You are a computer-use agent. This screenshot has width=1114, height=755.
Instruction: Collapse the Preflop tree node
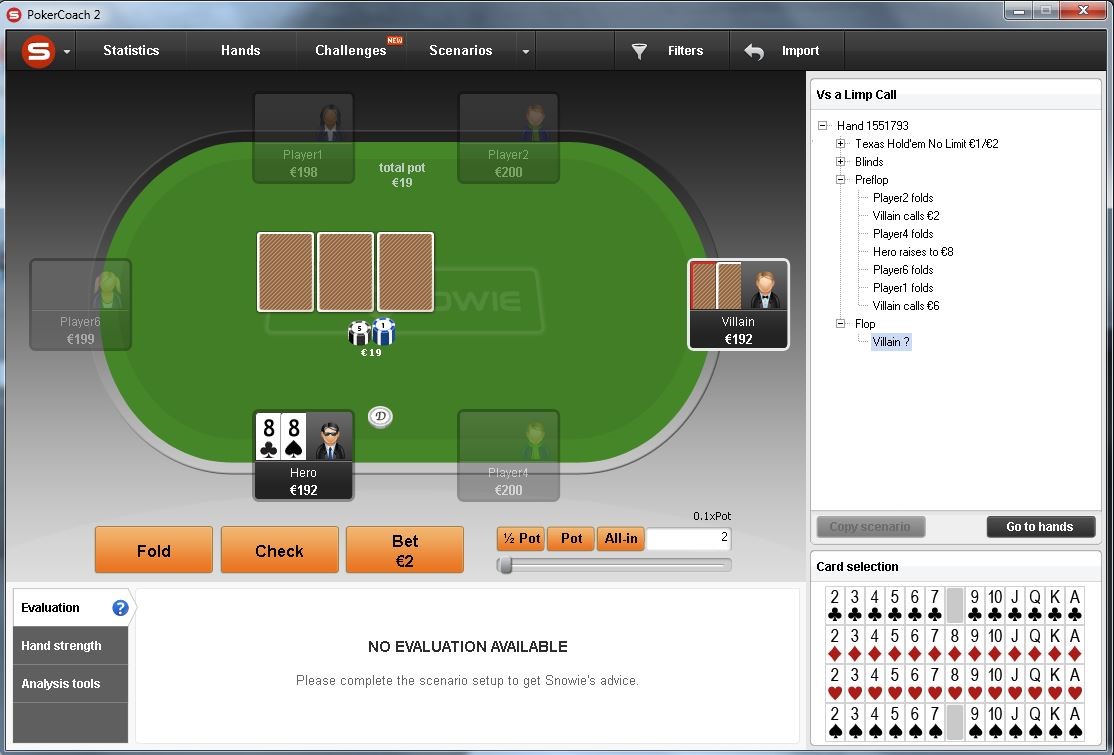[x=840, y=180]
